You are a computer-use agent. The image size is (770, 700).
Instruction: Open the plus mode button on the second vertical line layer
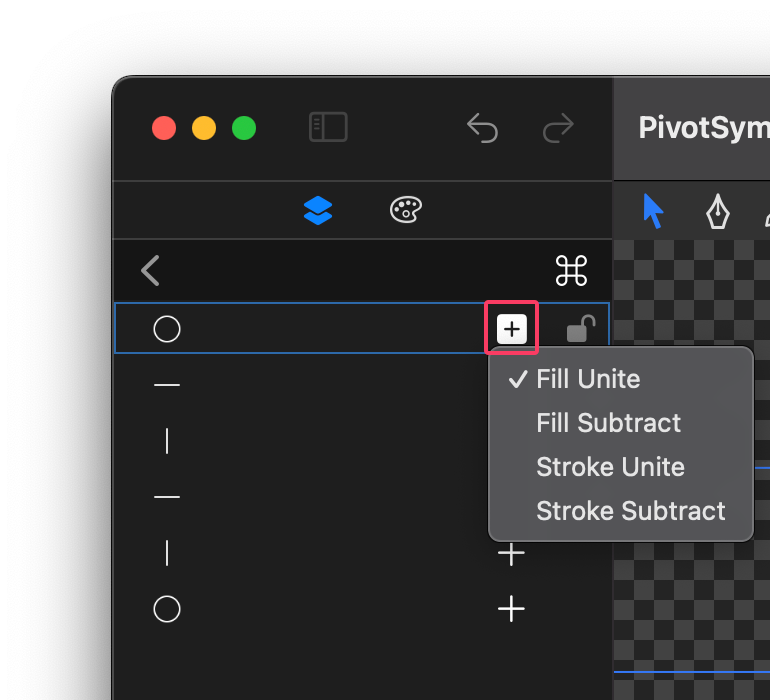click(511, 554)
